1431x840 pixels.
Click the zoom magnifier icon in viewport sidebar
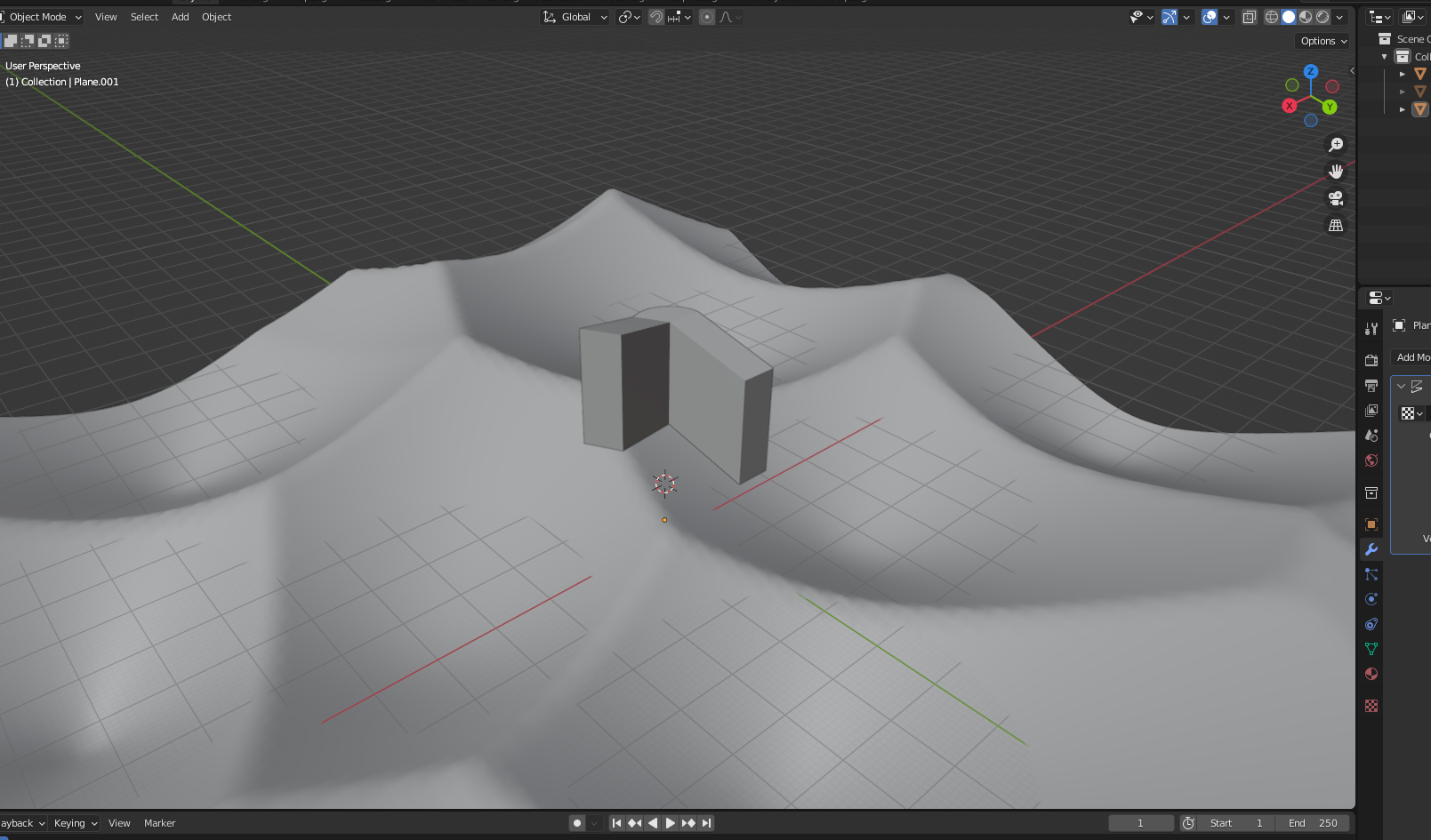point(1336,143)
